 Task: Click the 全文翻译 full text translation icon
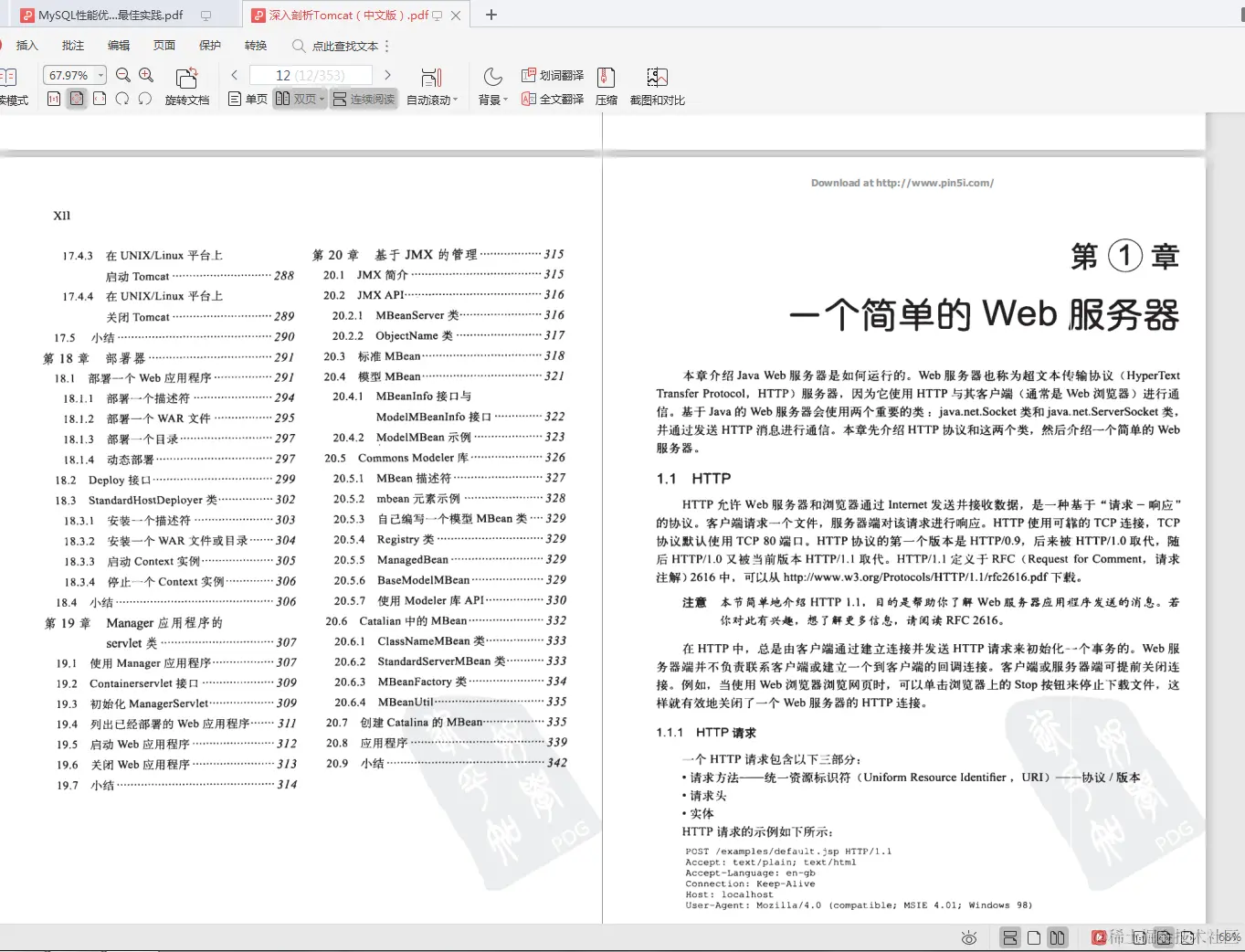click(552, 100)
